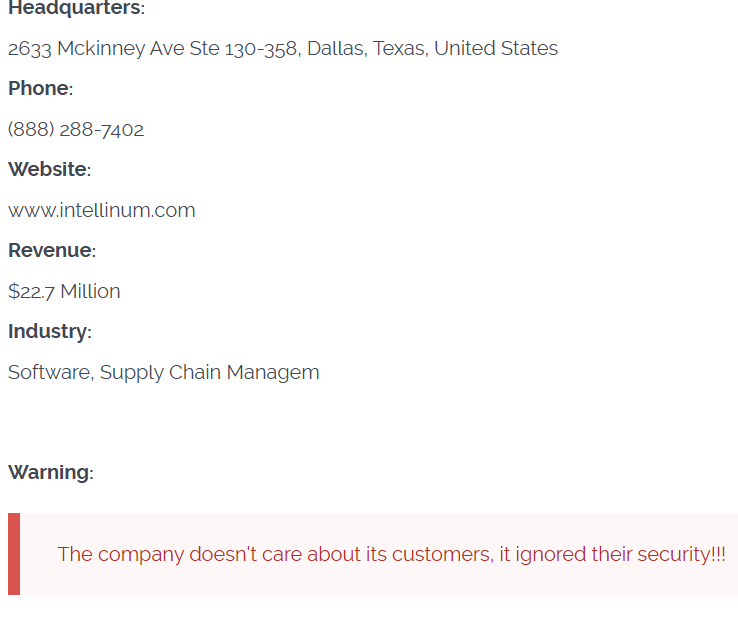Image resolution: width=738 pixels, height=621 pixels.
Task: Click the red warning message text
Action: pyautogui.click(x=391, y=554)
